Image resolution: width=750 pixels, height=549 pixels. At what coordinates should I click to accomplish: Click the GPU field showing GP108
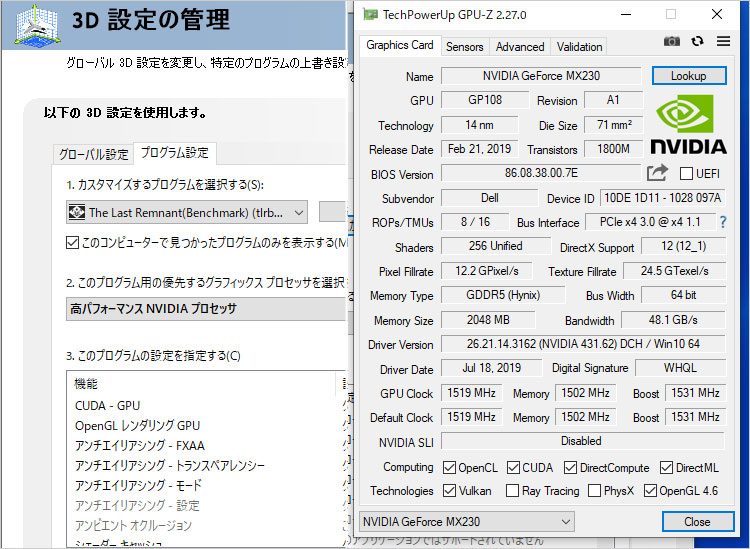point(485,99)
